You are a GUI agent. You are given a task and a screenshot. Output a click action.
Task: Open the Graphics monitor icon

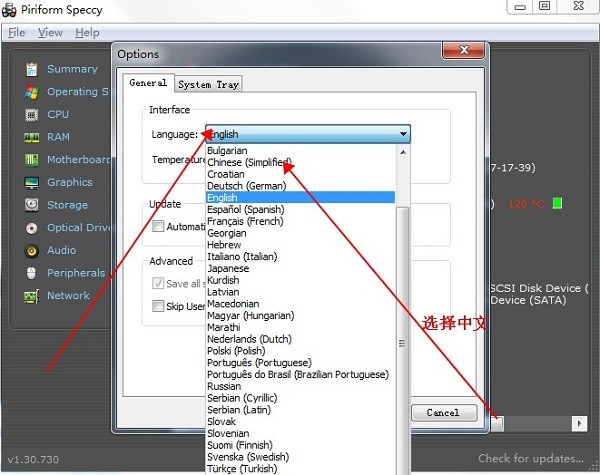(x=31, y=183)
